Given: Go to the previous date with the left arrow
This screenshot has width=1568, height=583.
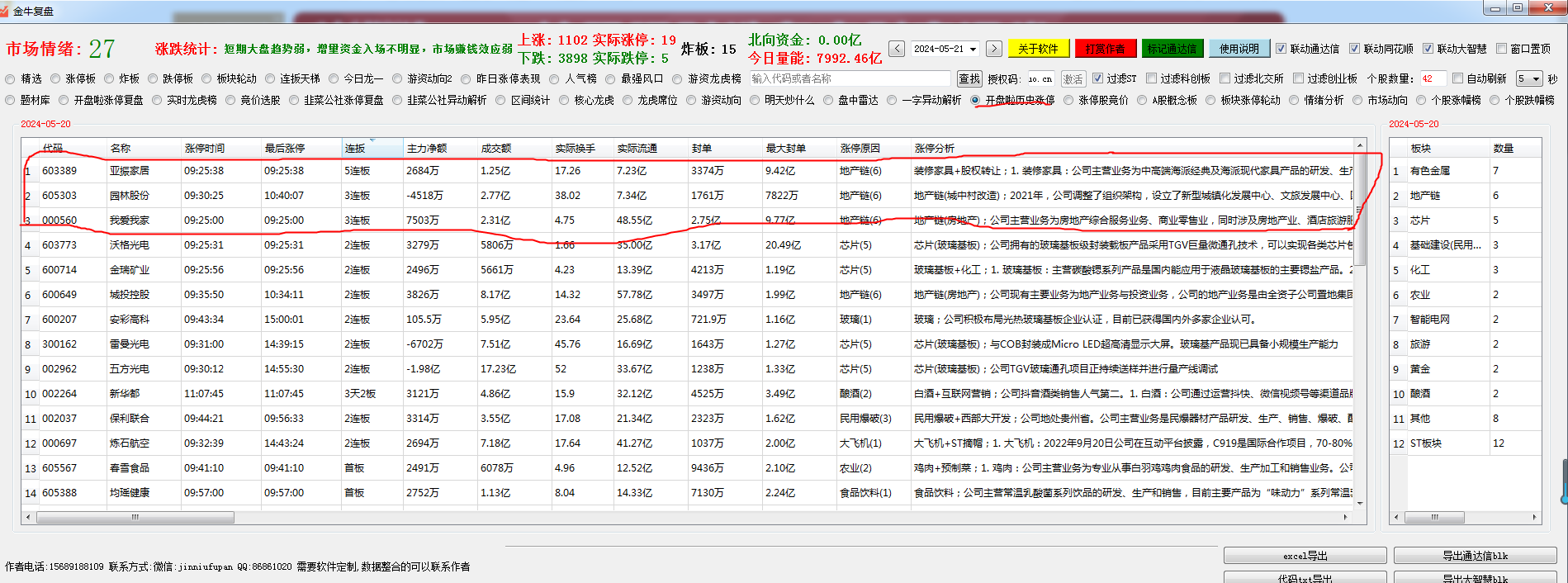Looking at the screenshot, I should pos(897,49).
